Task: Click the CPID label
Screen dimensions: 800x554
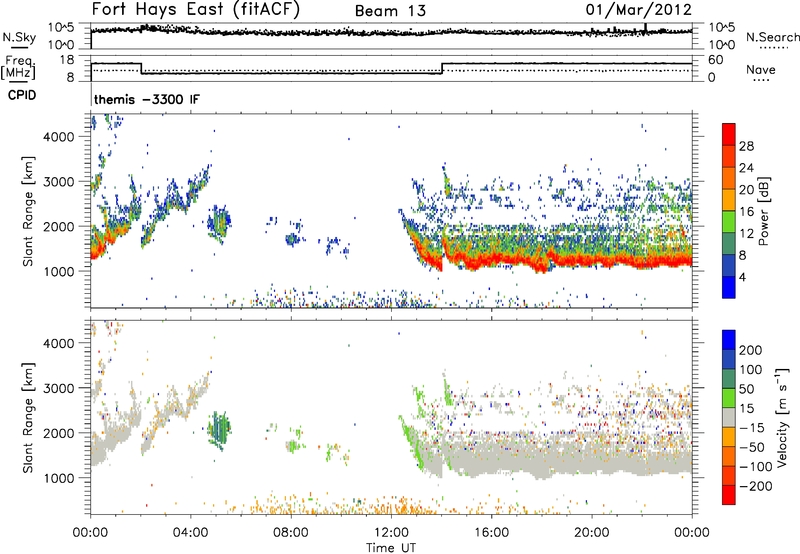Action: 22,95
